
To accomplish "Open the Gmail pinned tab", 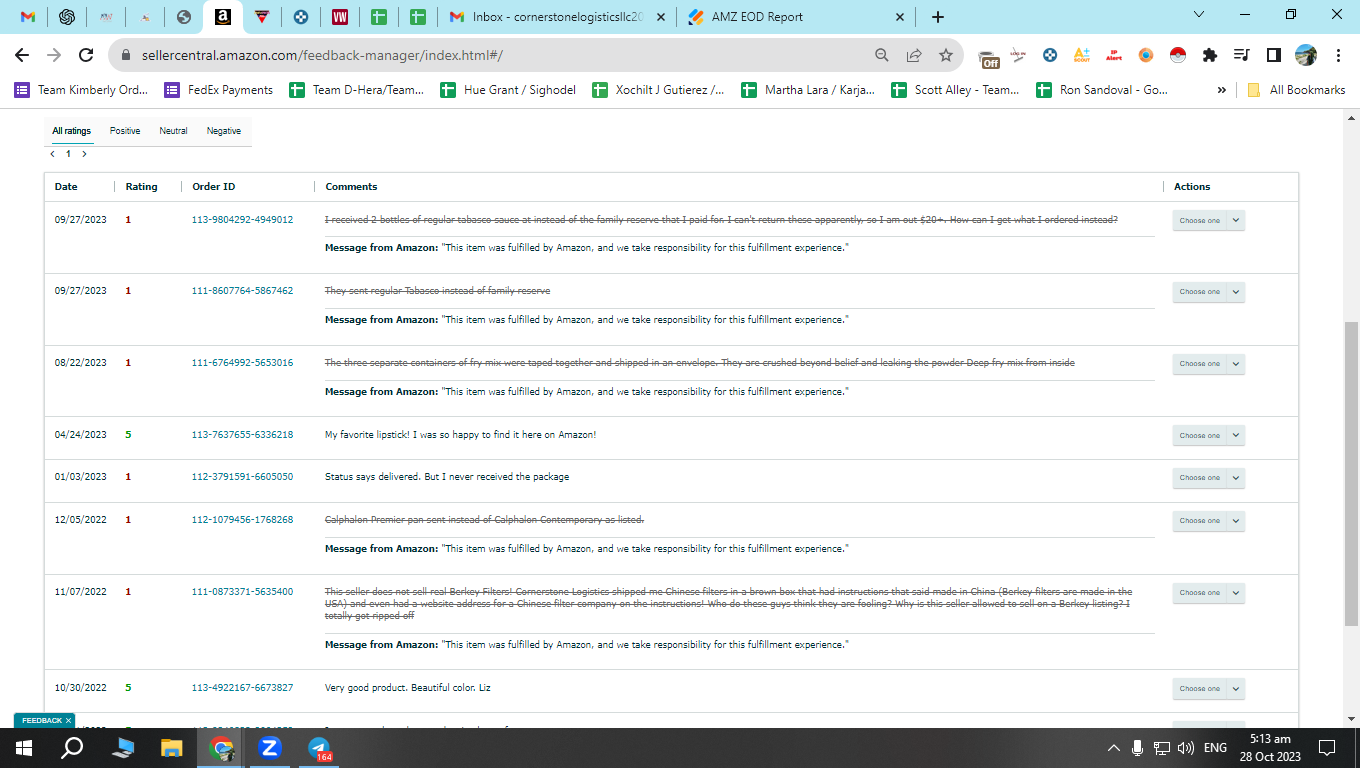I will [x=28, y=17].
